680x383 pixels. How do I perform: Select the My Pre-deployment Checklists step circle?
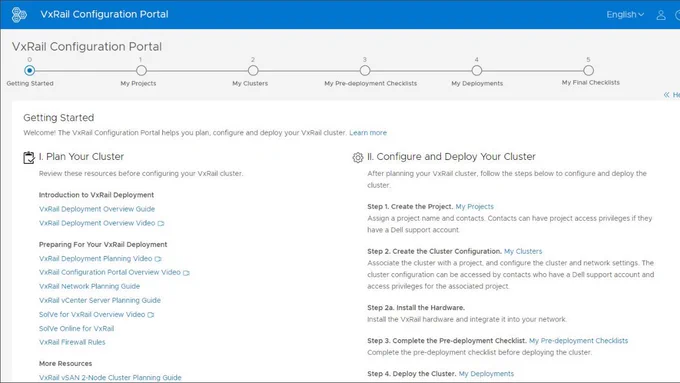click(x=365, y=70)
